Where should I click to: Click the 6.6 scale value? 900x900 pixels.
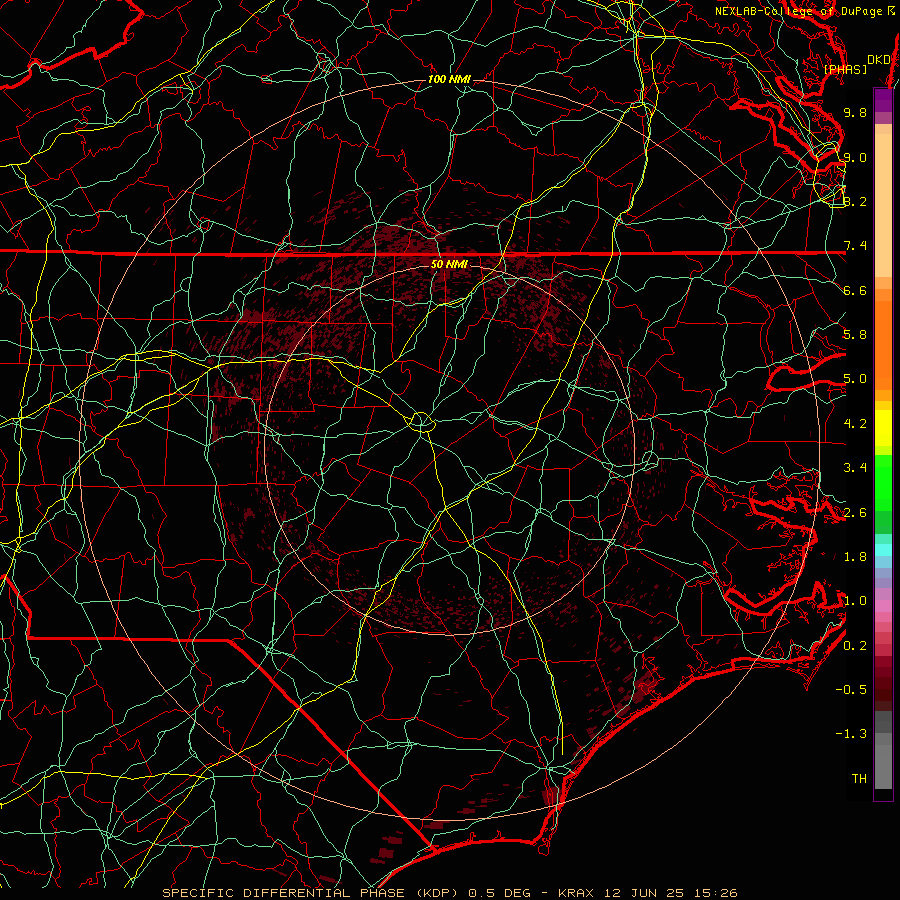(855, 290)
